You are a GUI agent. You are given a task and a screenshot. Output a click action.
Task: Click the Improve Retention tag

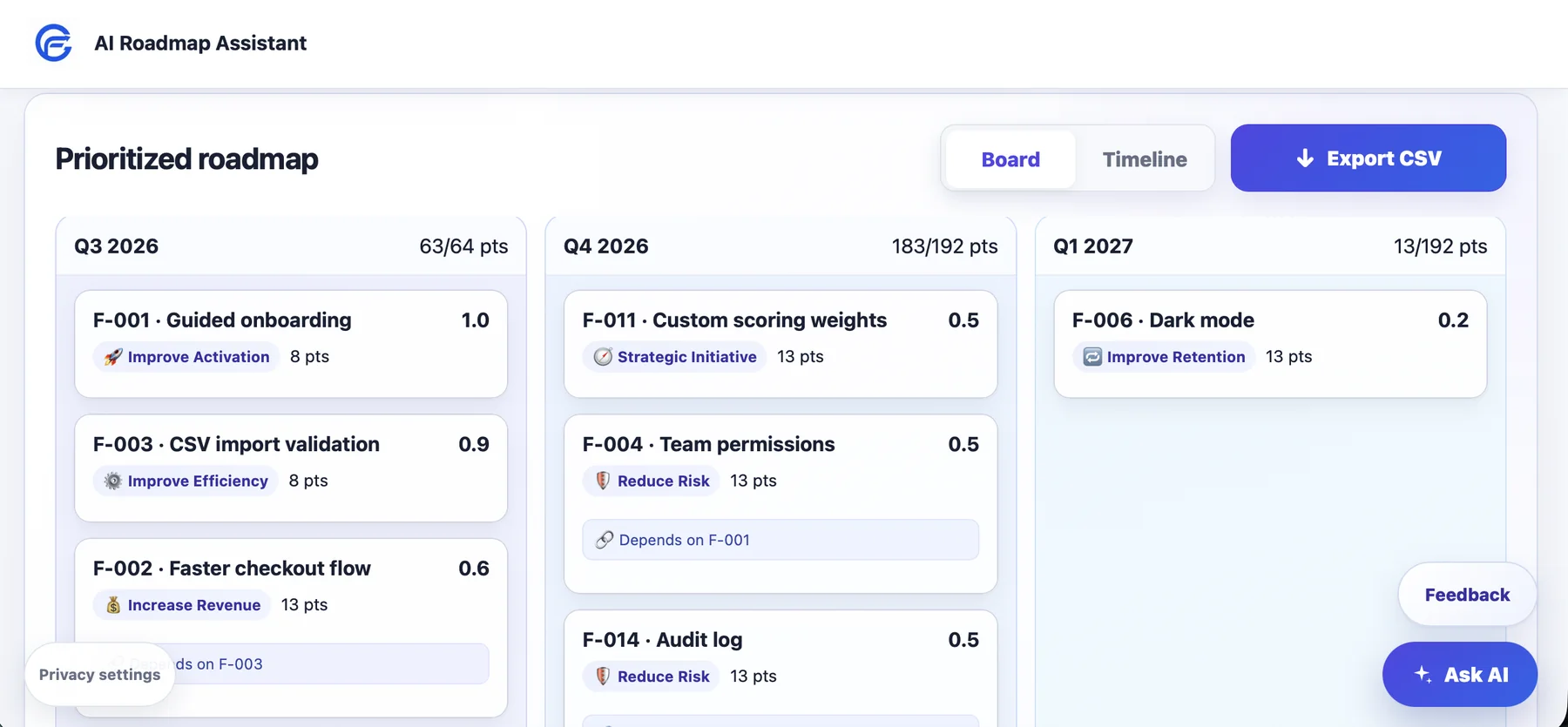1164,357
